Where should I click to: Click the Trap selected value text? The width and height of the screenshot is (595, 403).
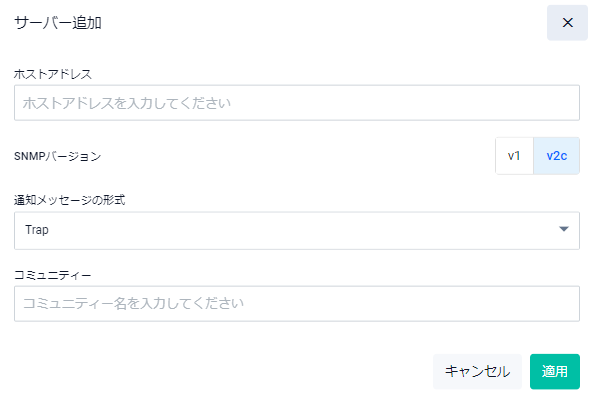37,230
